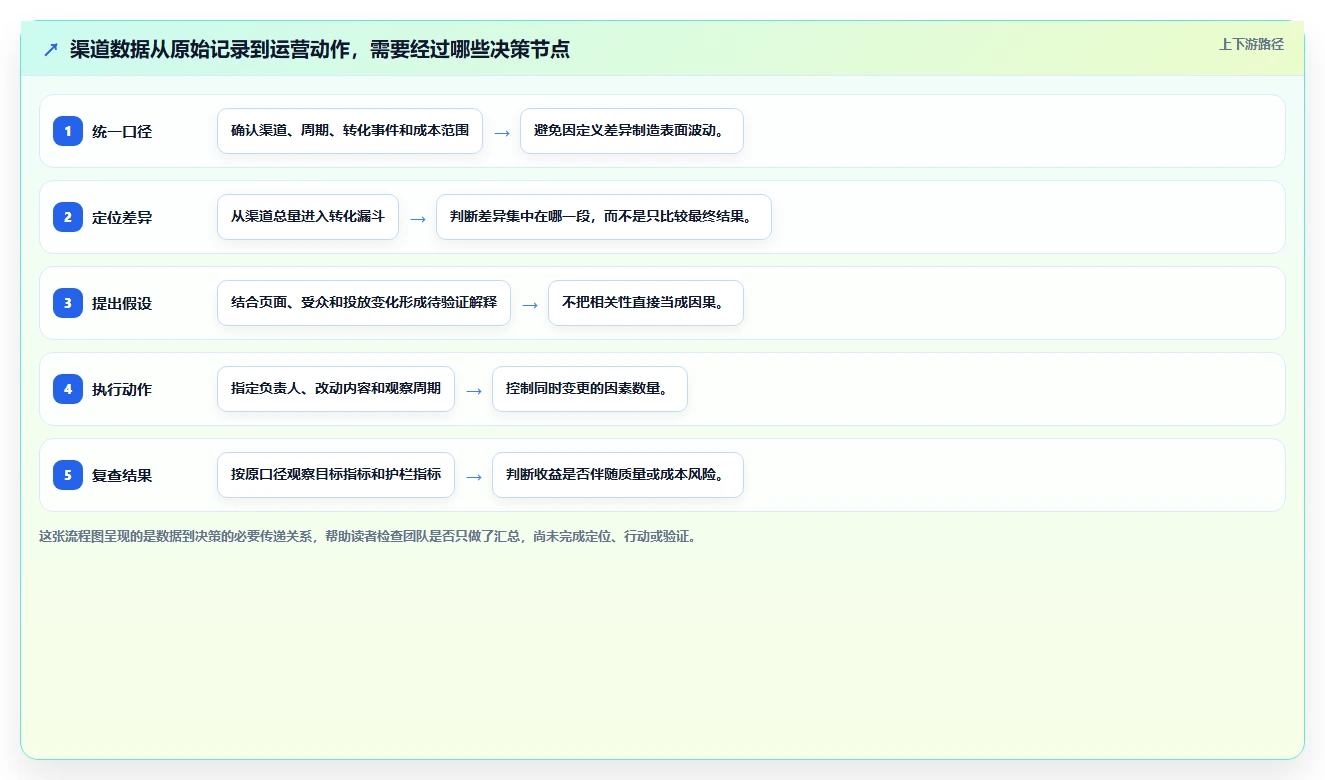Click the box 判断差异集中在哪一段
The image size is (1325, 780).
[604, 217]
